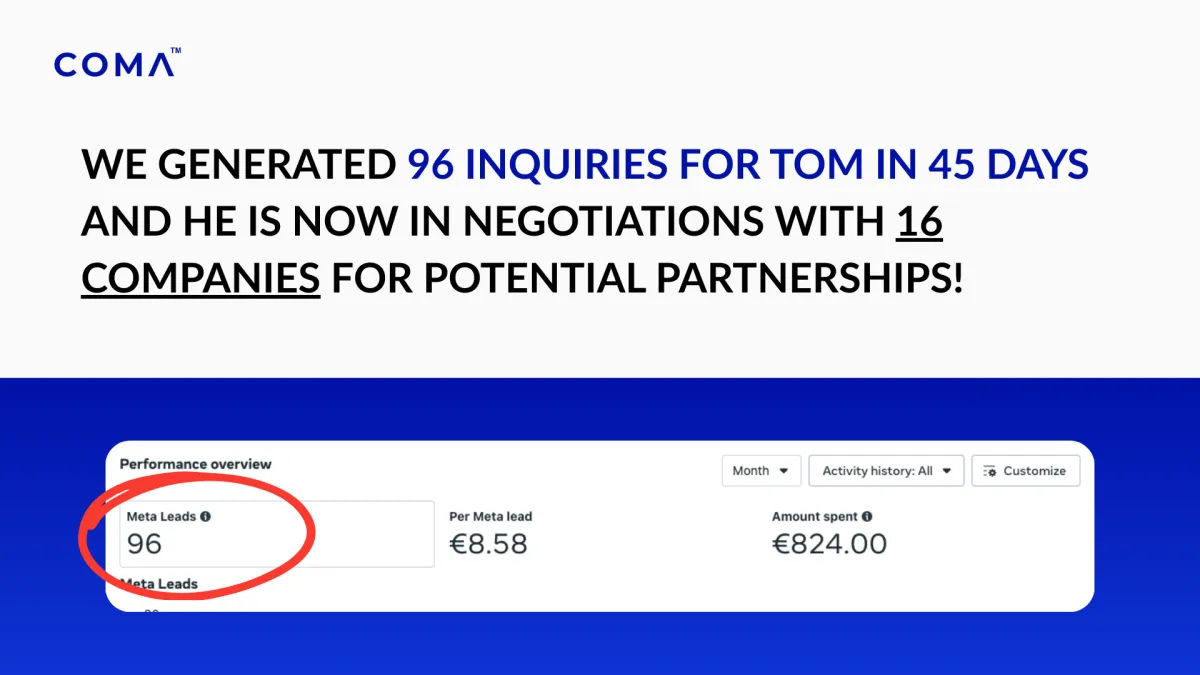
Task: Click the info icon next to Amount spent
Action: point(867,517)
